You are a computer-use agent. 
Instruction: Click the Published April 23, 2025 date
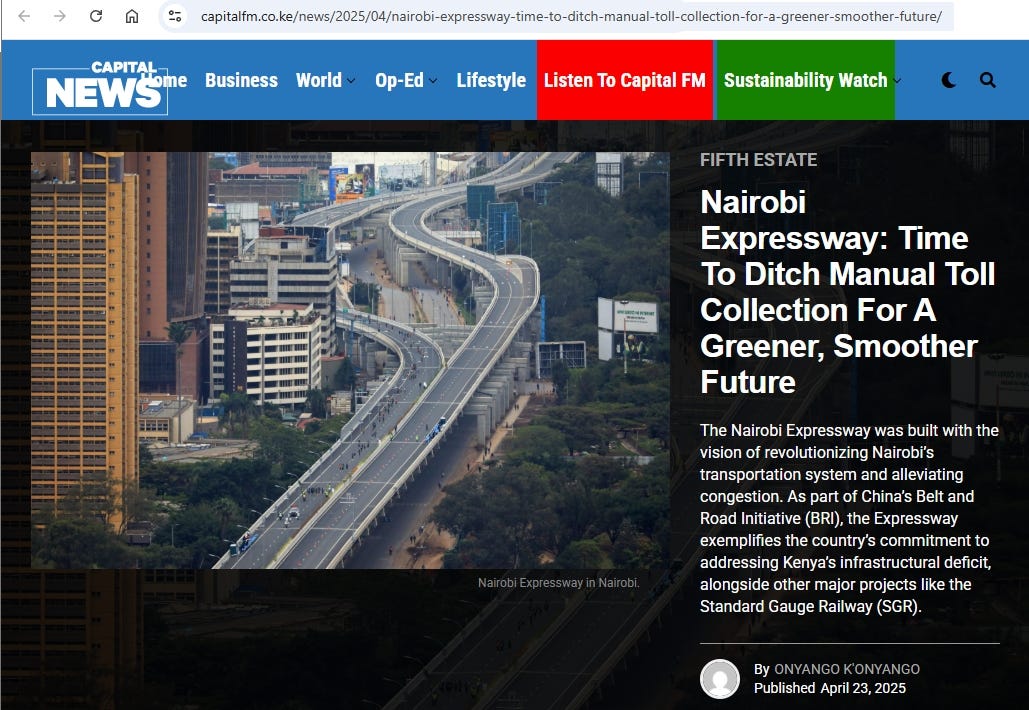[830, 688]
